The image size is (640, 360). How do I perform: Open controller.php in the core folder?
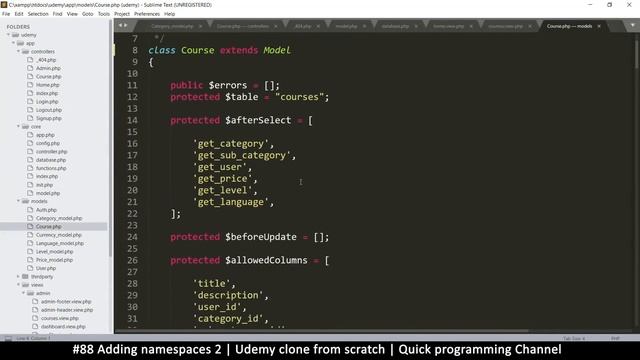[x=51, y=151]
